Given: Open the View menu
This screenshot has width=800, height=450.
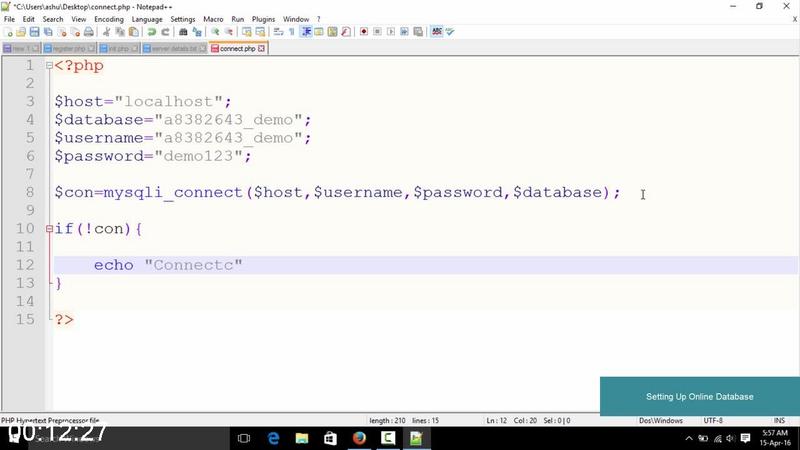Looking at the screenshot, I should click(x=79, y=19).
